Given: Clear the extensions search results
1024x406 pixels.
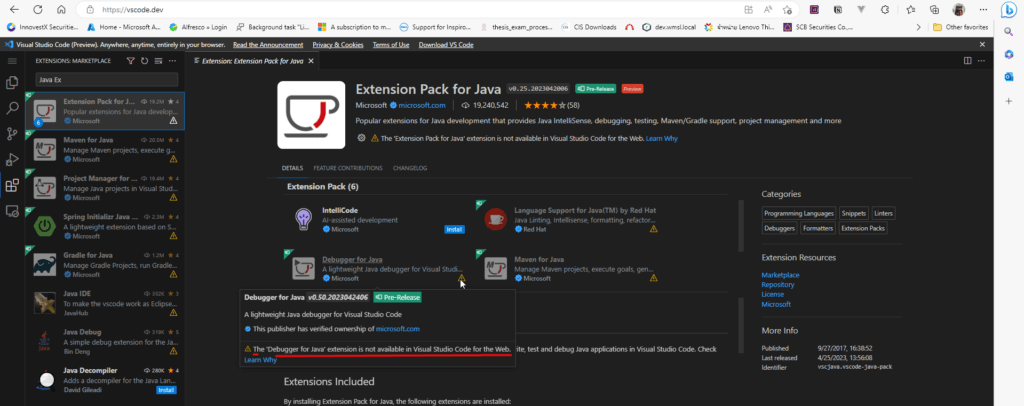Looking at the screenshot, I should [x=158, y=61].
